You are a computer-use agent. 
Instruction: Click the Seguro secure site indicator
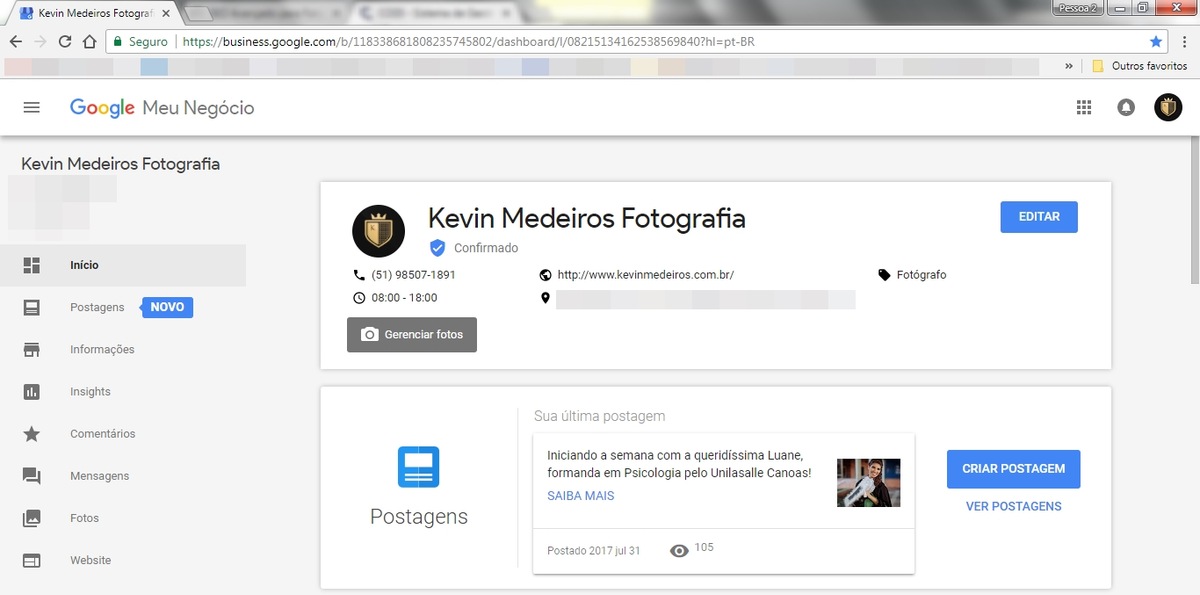pyautogui.click(x=140, y=42)
